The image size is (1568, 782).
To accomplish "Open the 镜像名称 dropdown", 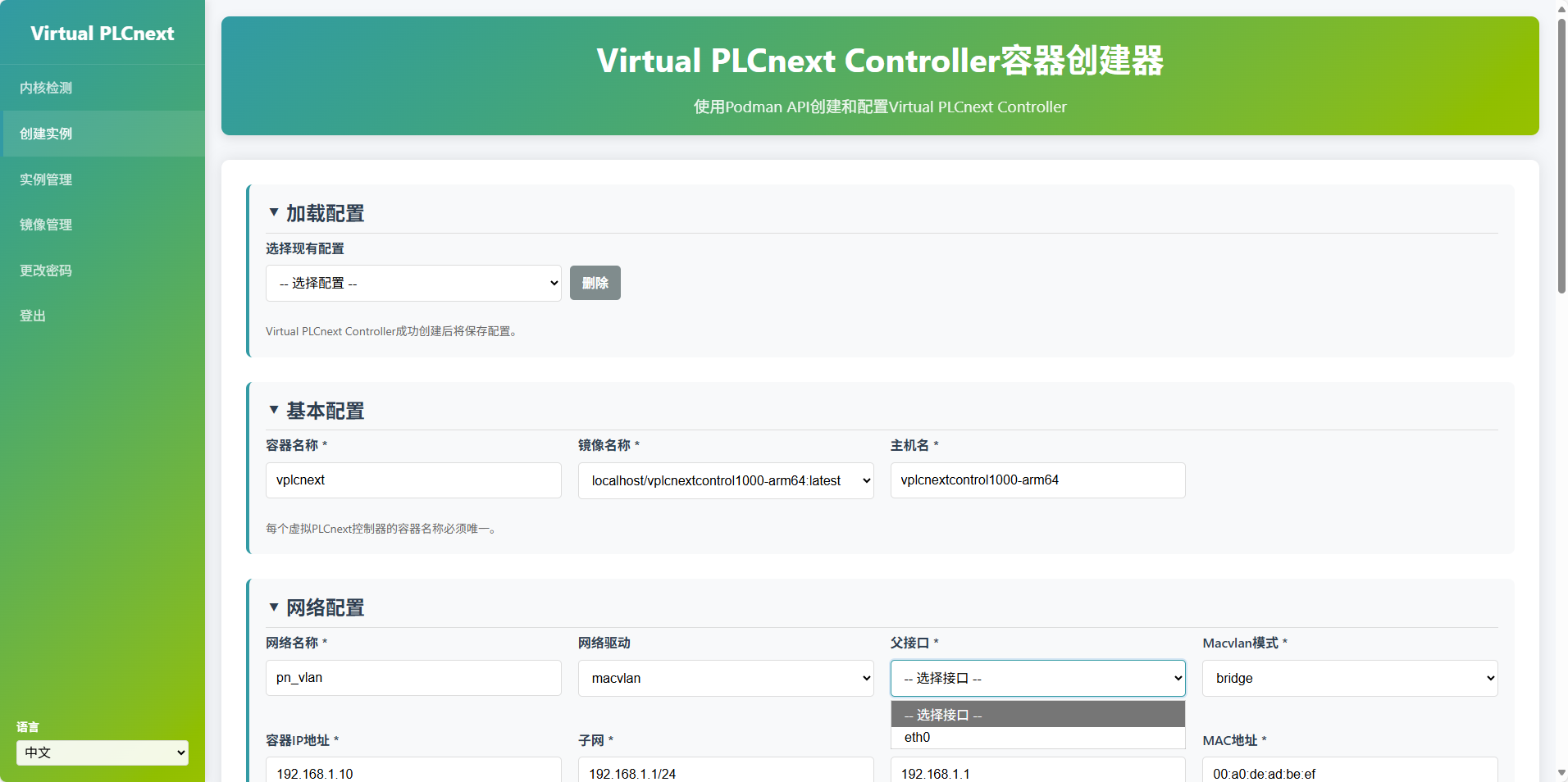I will (x=726, y=480).
